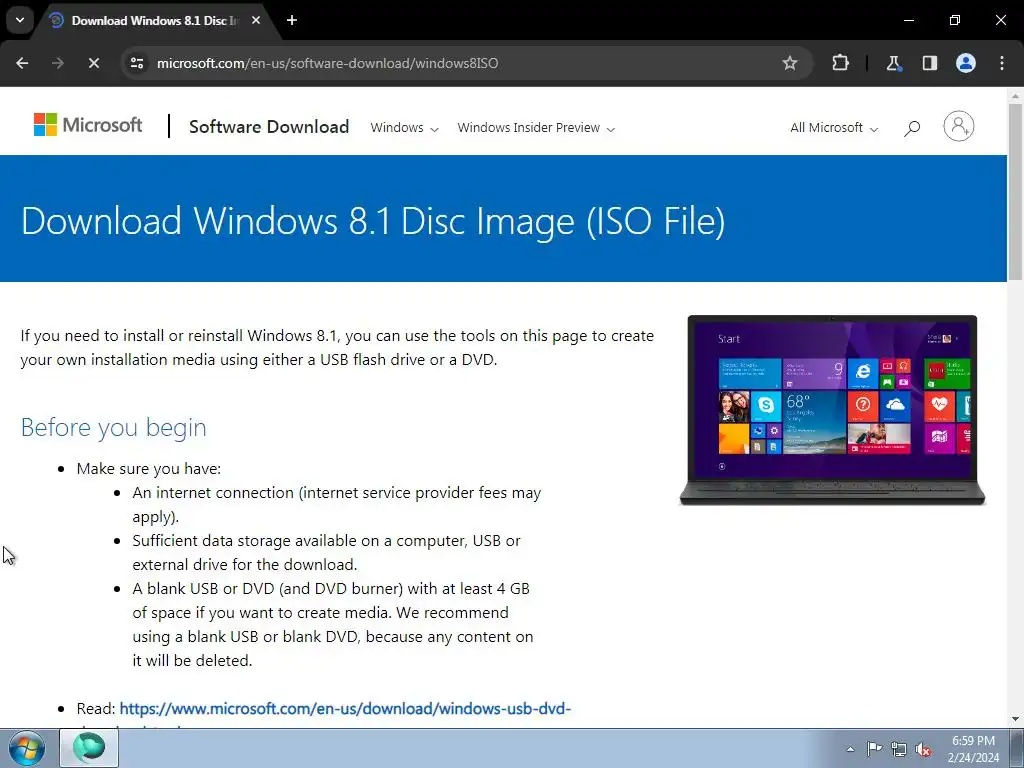Open the network tray icon
Viewport: 1024px width, 768px height.
tap(899, 749)
